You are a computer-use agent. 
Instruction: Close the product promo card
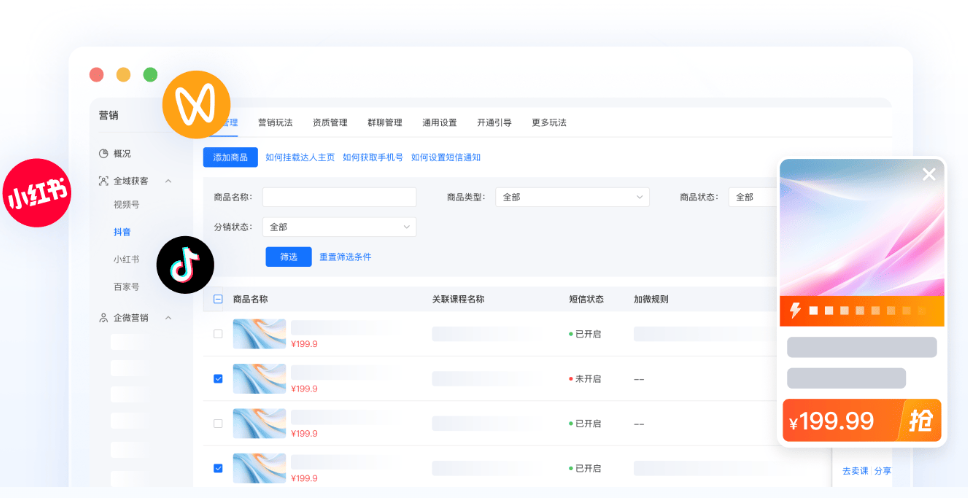[x=929, y=175]
